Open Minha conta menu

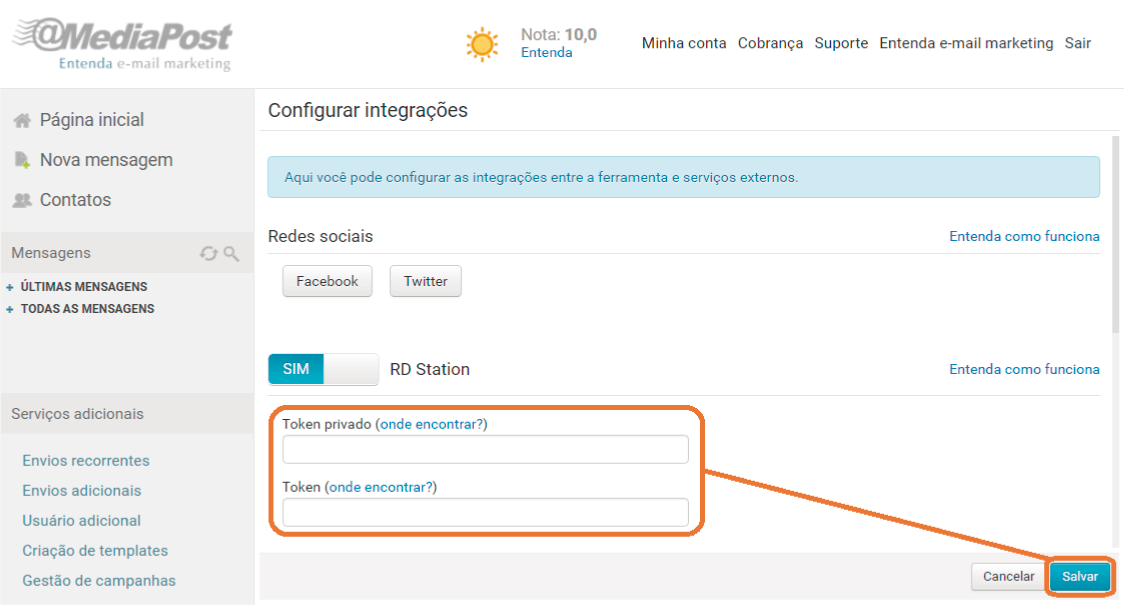(684, 43)
